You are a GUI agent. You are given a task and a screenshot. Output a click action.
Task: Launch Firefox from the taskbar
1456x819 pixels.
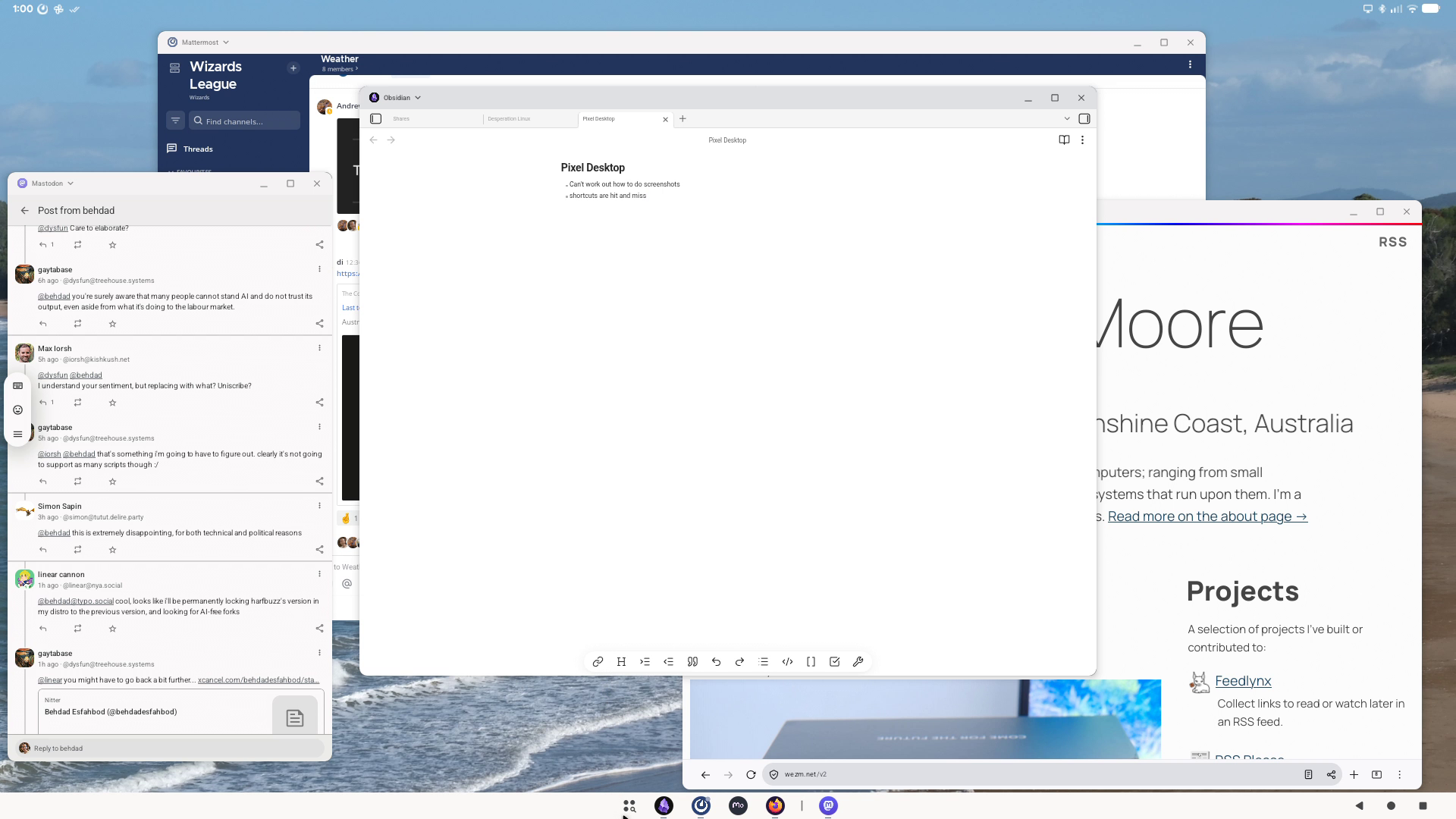tap(775, 806)
